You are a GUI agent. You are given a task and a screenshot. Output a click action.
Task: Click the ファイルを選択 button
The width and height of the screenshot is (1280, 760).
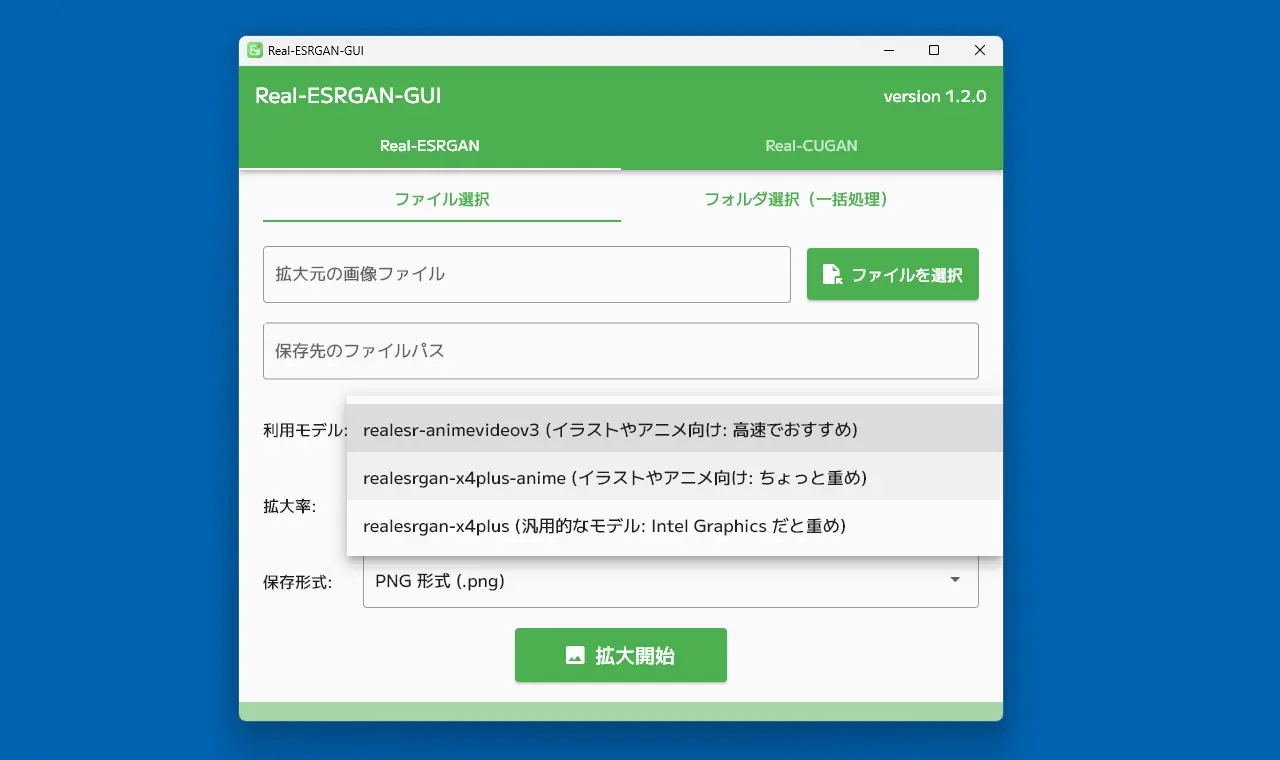pos(893,274)
